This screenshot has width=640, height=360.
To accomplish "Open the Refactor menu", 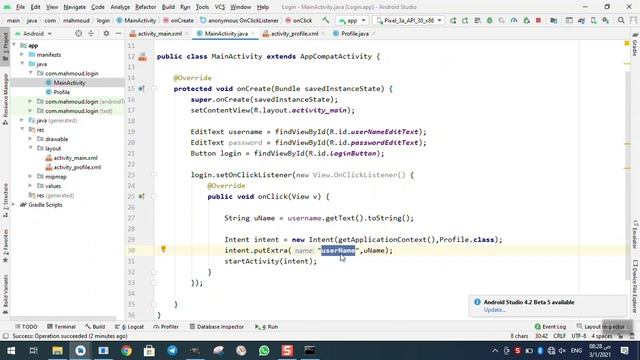I will 145,7.
